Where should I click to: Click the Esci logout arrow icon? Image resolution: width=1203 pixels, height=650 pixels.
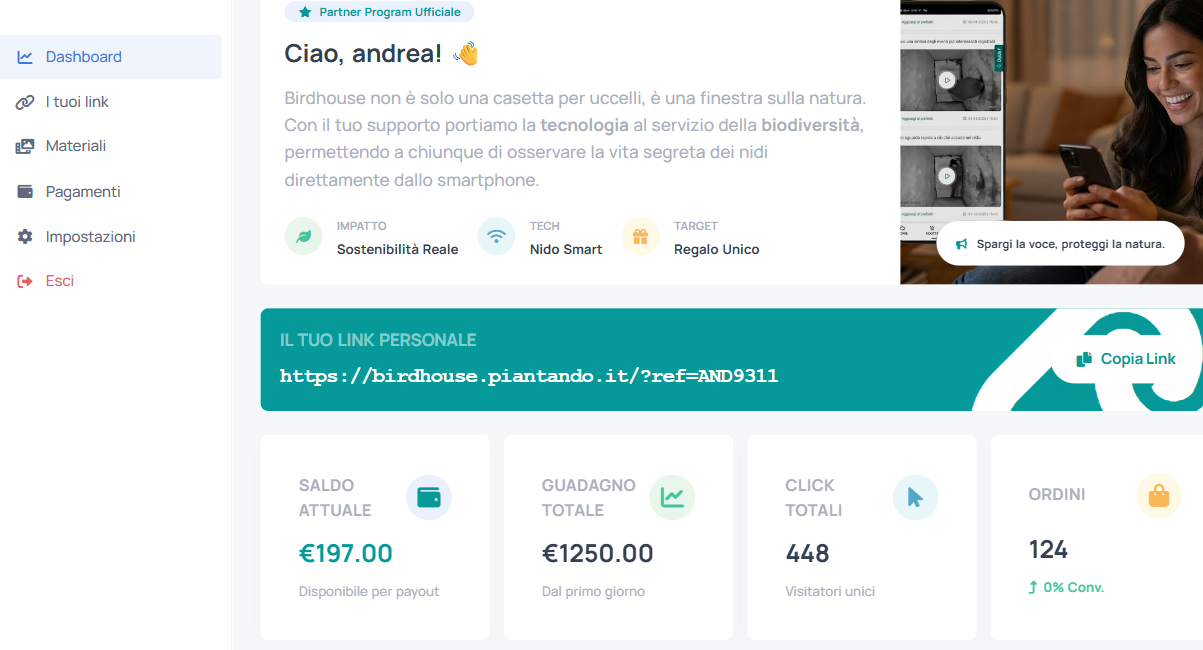pyautogui.click(x=25, y=279)
